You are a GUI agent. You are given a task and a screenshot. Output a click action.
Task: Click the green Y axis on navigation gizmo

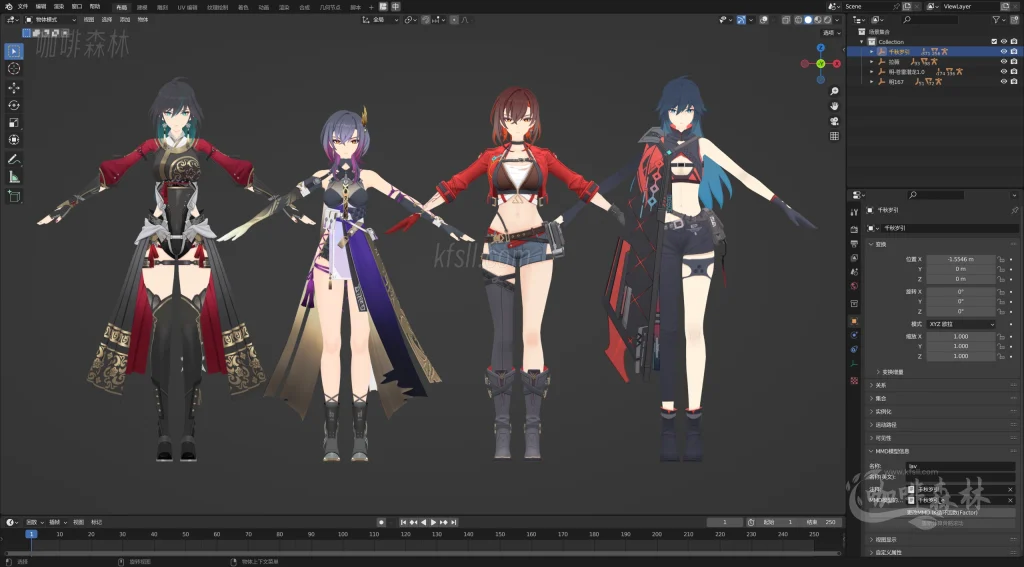(820, 63)
